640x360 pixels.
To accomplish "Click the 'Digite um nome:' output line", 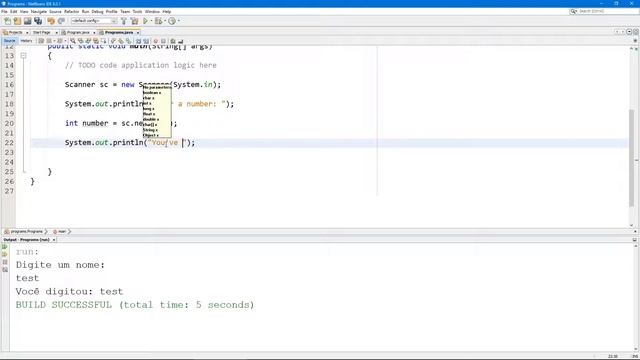I will click(x=60, y=265).
